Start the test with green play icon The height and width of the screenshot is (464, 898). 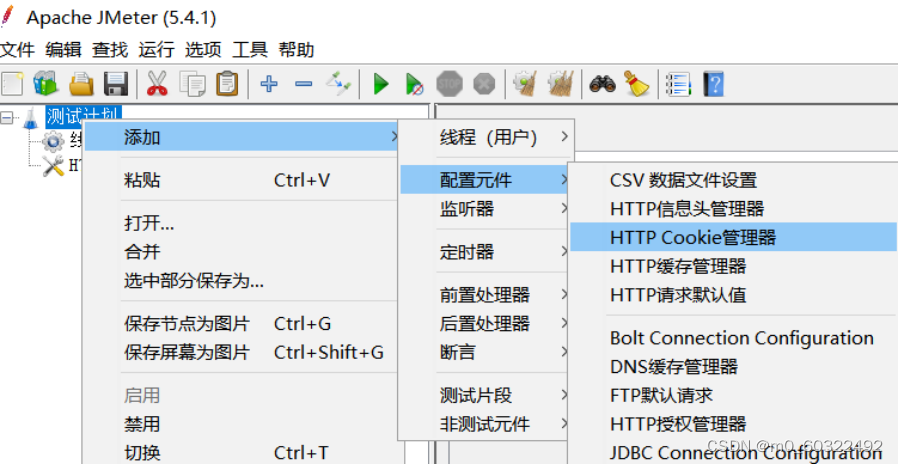380,84
